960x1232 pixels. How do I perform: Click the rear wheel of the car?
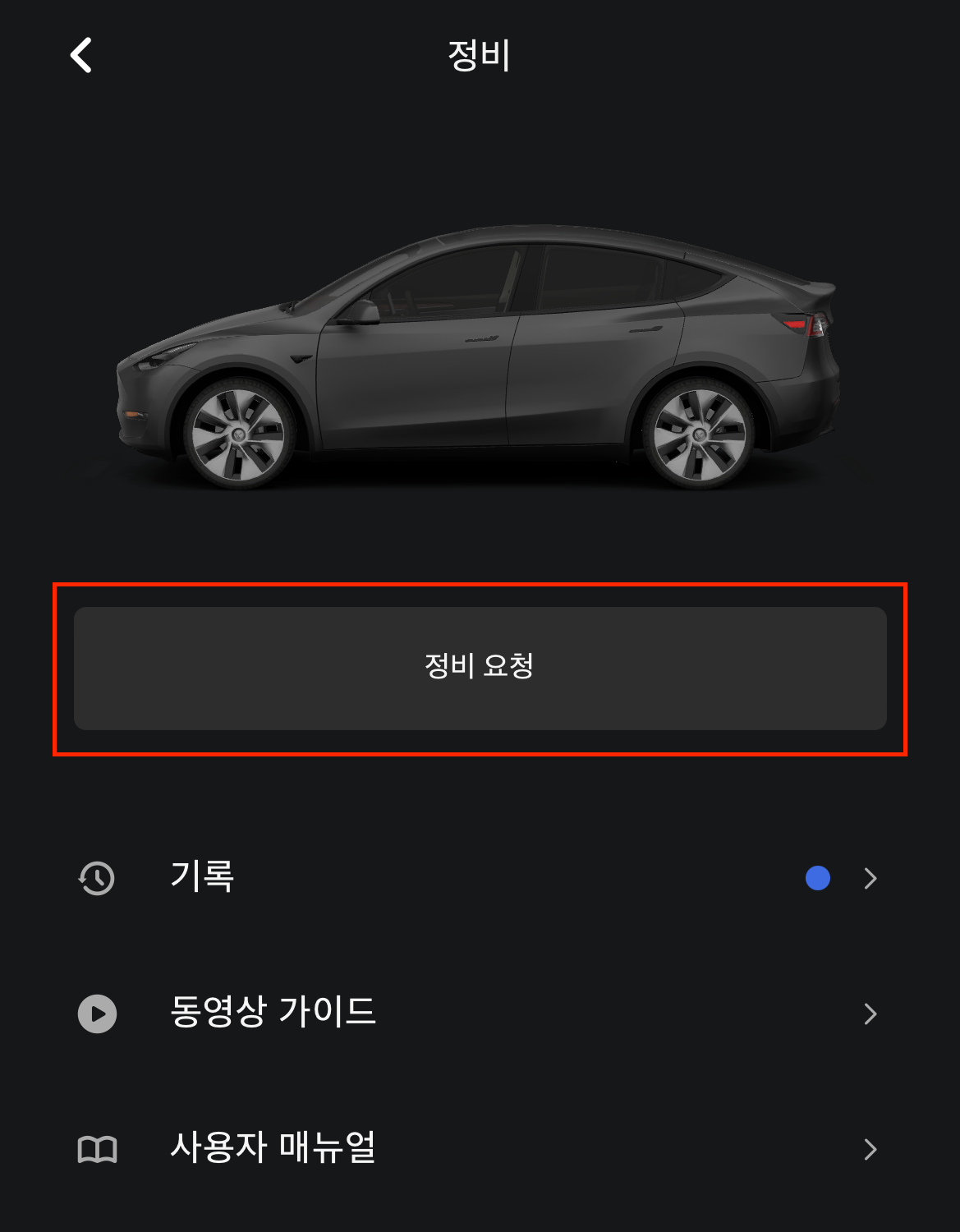tap(699, 433)
